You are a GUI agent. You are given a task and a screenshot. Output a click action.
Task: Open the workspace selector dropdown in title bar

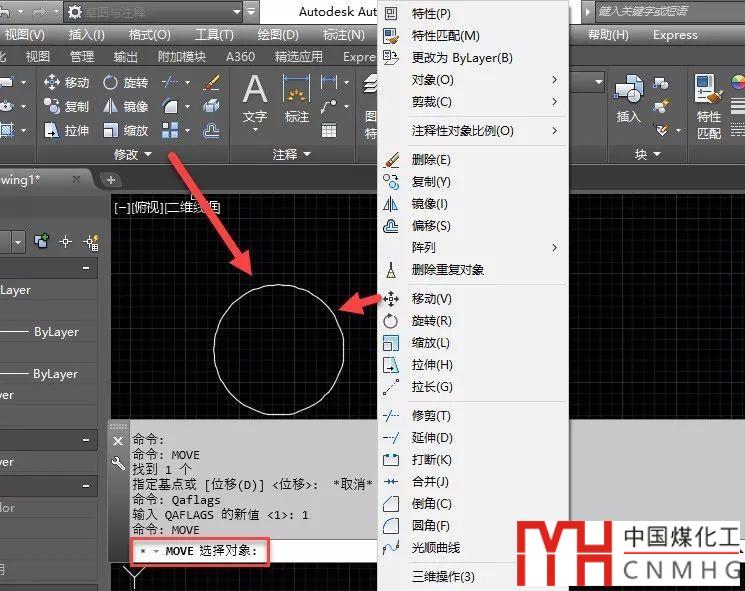(x=235, y=12)
